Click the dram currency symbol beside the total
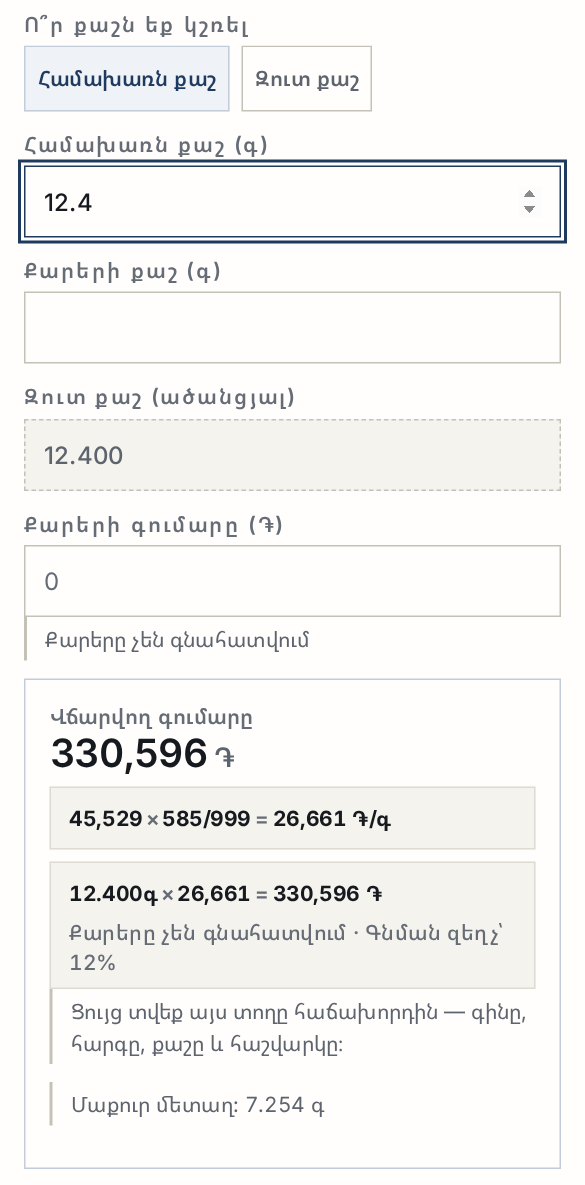 click(224, 756)
